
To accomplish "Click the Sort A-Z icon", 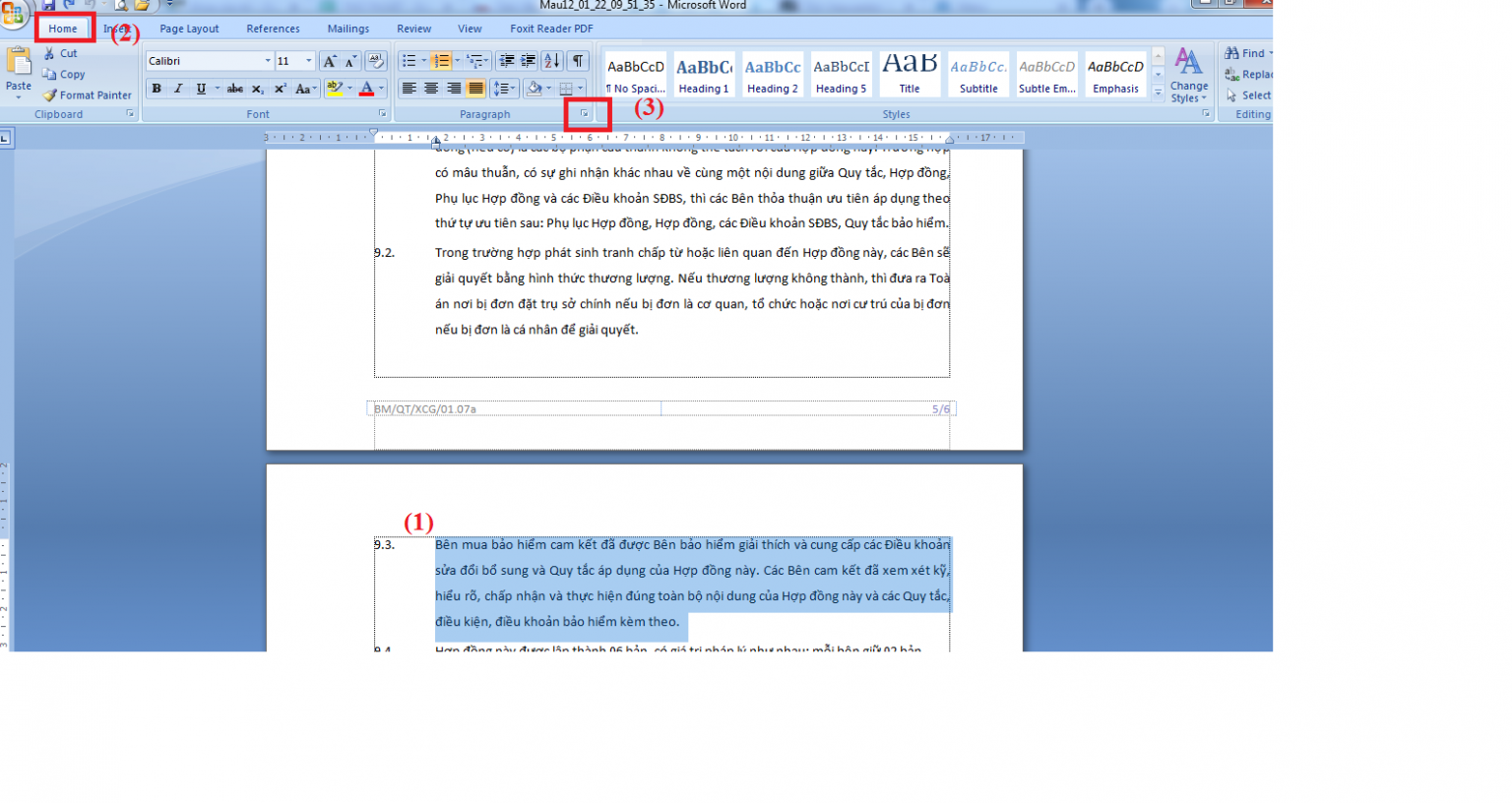I will click(551, 61).
